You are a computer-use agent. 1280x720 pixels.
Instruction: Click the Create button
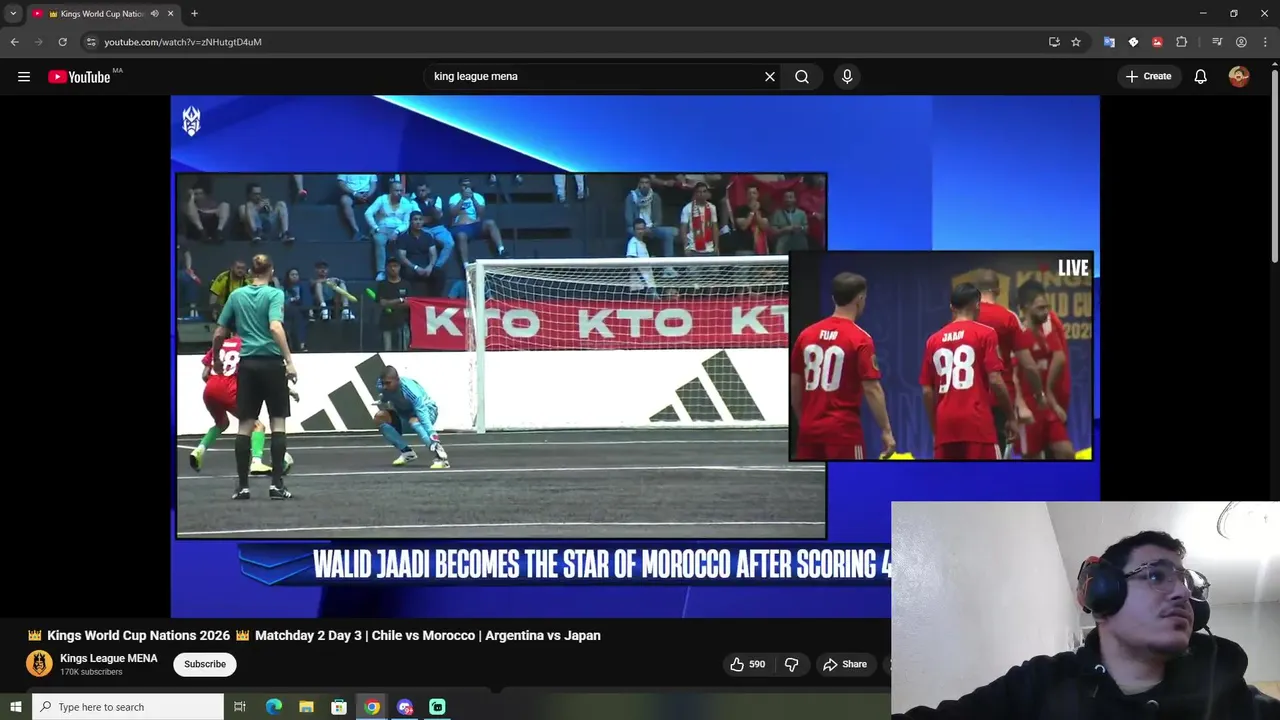[1148, 76]
